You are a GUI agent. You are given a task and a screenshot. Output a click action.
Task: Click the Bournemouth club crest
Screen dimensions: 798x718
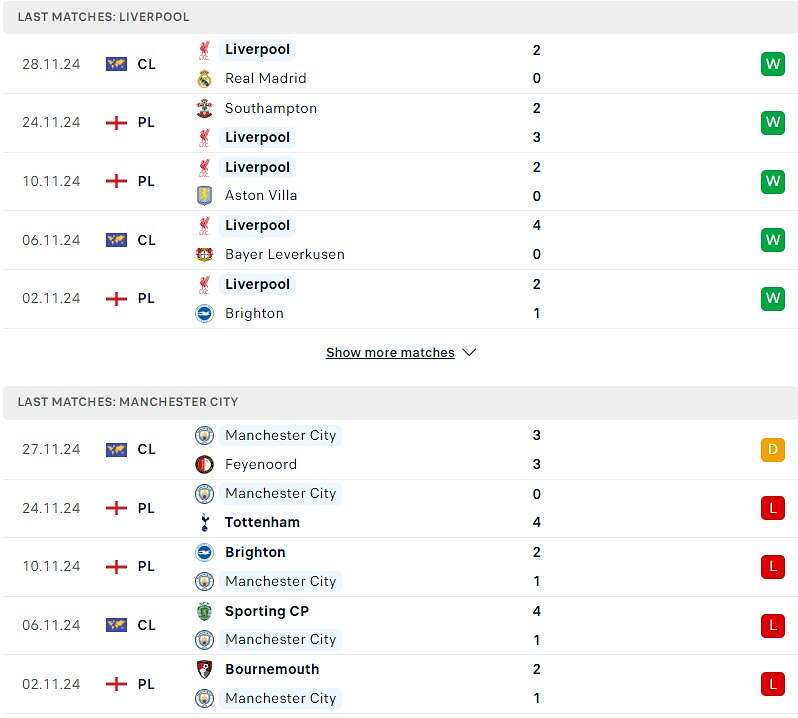[205, 669]
